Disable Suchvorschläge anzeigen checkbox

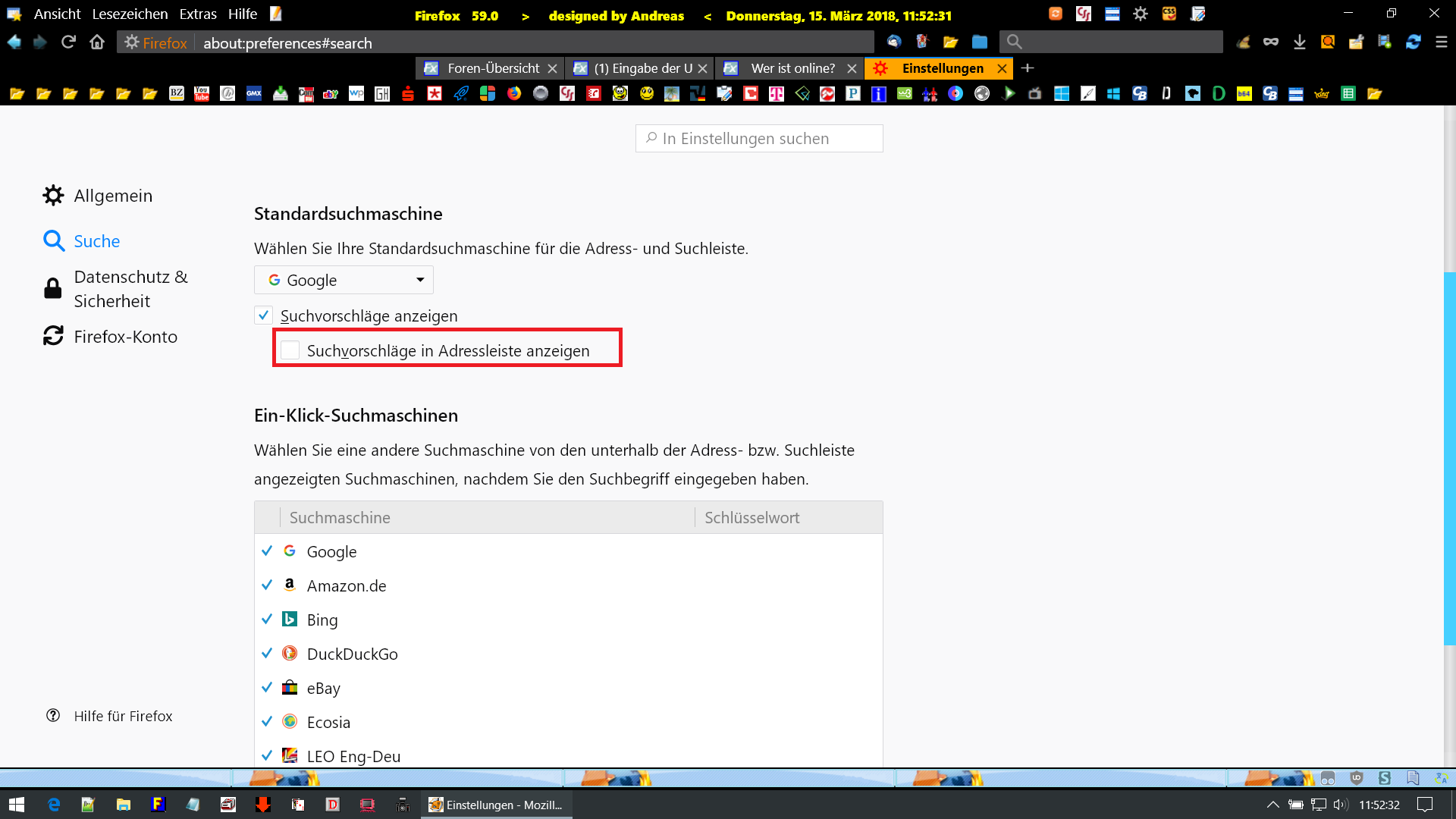tap(263, 315)
